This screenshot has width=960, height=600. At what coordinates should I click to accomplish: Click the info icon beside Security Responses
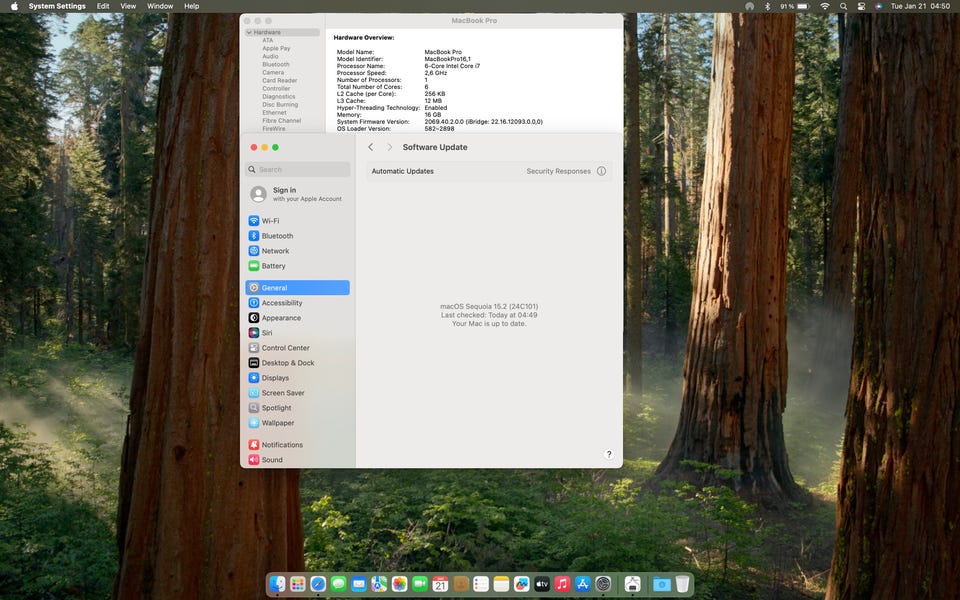601,171
